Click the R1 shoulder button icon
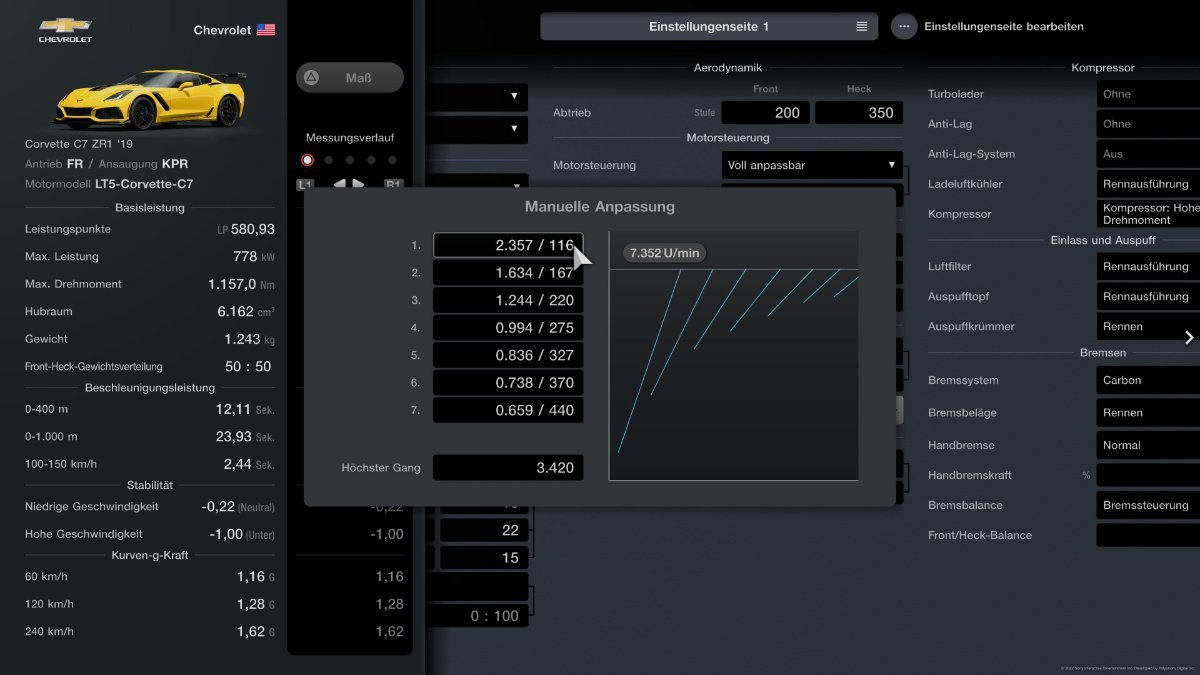The width and height of the screenshot is (1200, 675). coord(394,184)
